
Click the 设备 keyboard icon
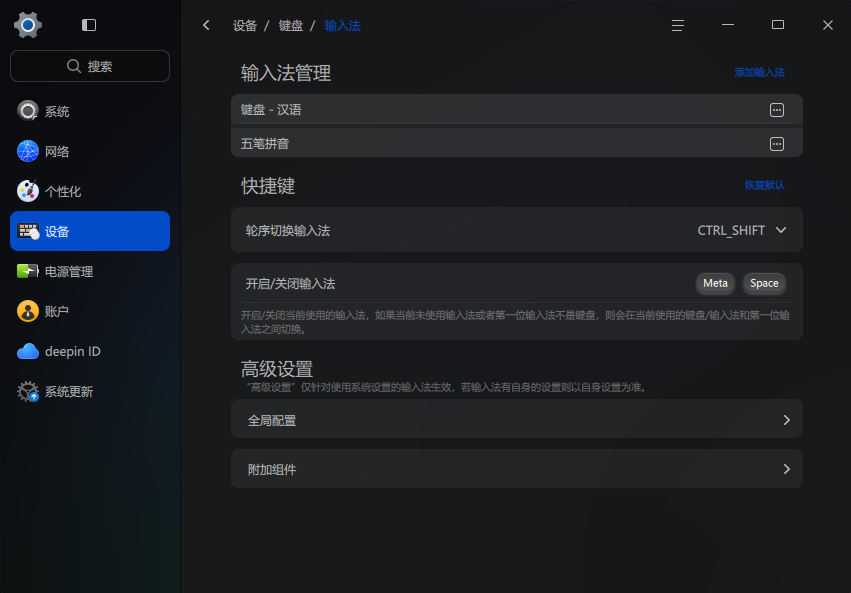pos(28,231)
